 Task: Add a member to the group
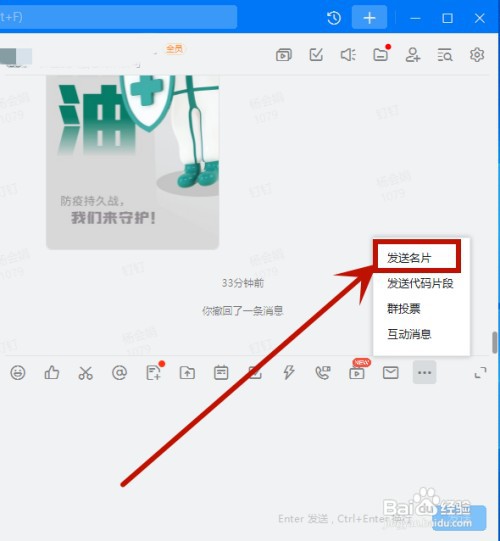(413, 55)
